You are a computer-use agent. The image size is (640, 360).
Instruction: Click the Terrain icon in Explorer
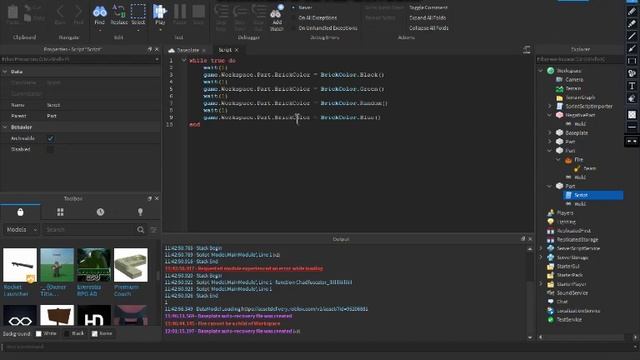pos(560,89)
